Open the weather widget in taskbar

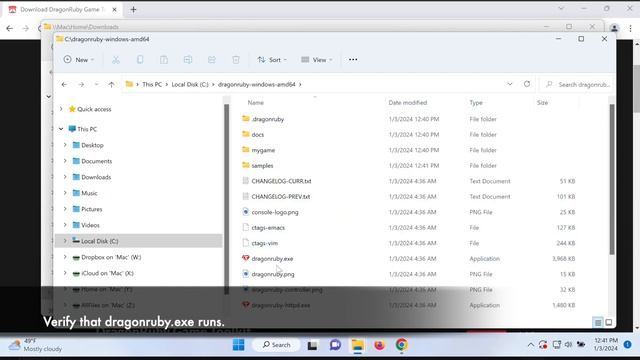click(36, 345)
